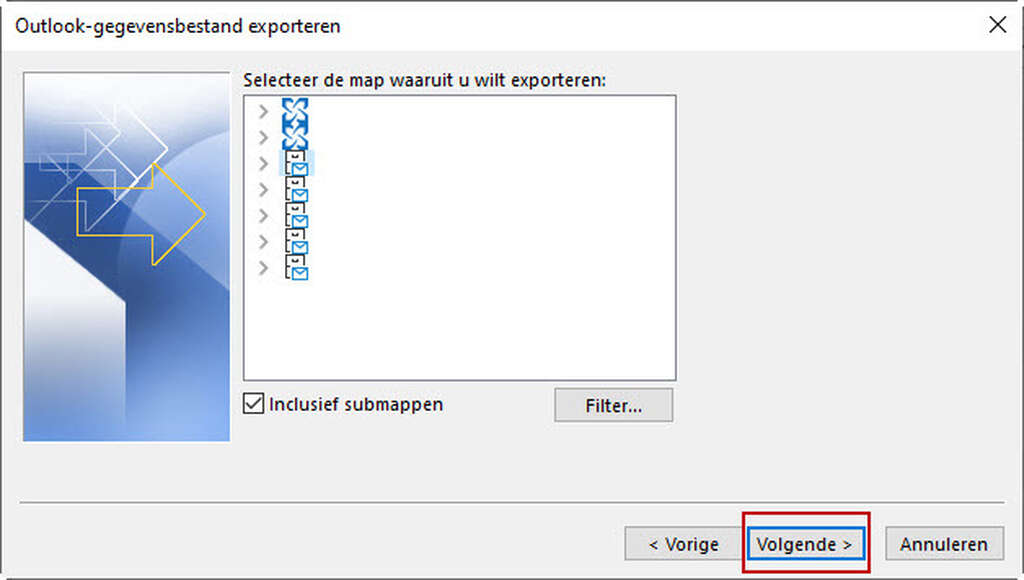Expand the sixth tree node chevron
This screenshot has width=1024, height=580.
(x=263, y=242)
